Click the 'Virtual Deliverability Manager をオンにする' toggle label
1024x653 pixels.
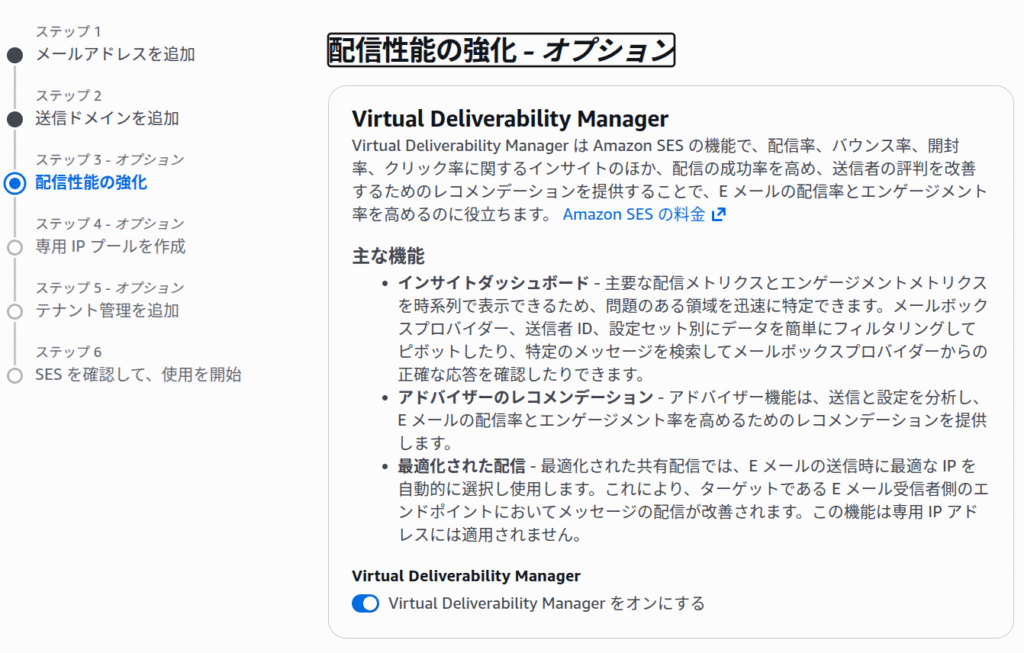coord(546,603)
